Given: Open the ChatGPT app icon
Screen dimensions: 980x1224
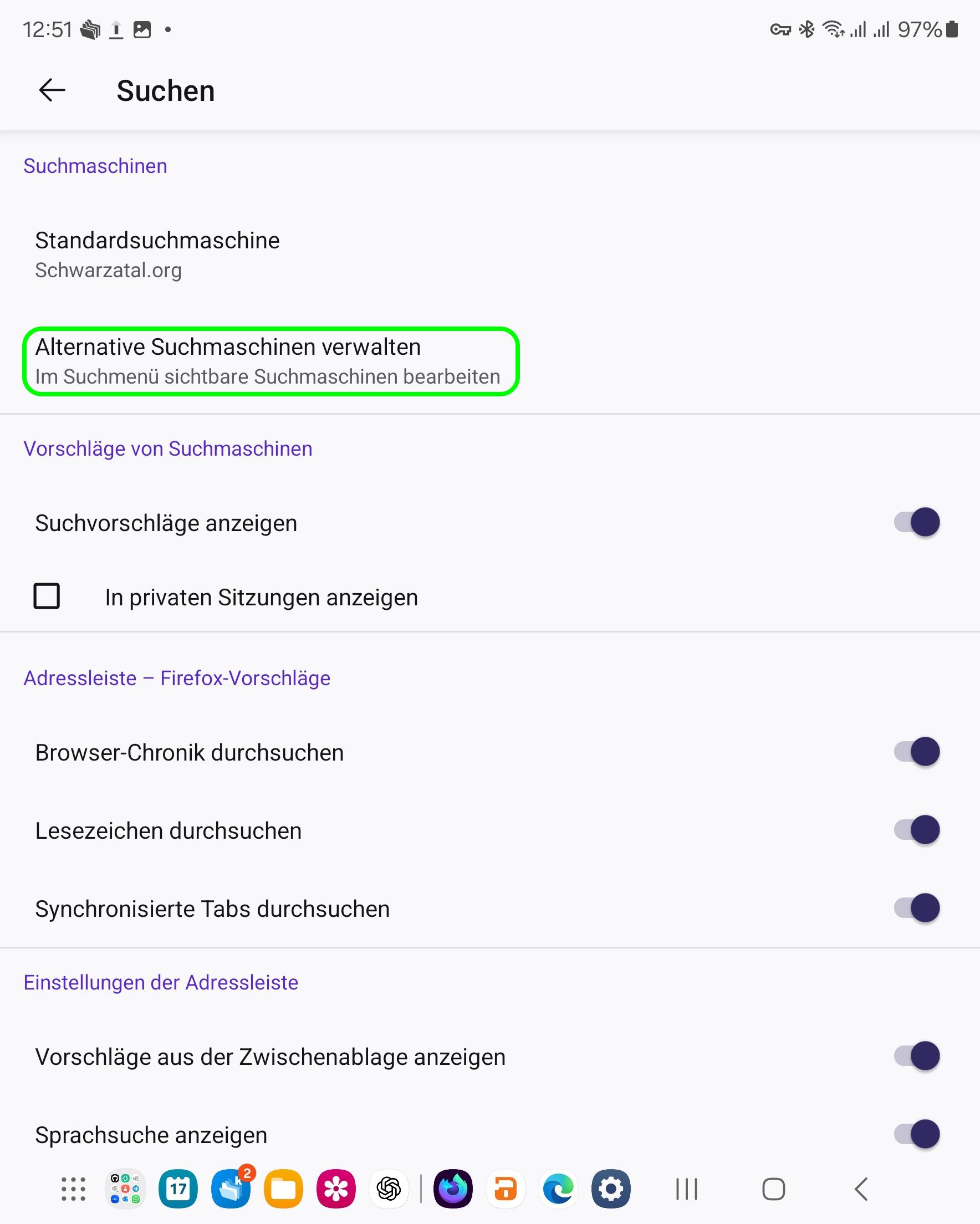Looking at the screenshot, I should coord(389,1189).
